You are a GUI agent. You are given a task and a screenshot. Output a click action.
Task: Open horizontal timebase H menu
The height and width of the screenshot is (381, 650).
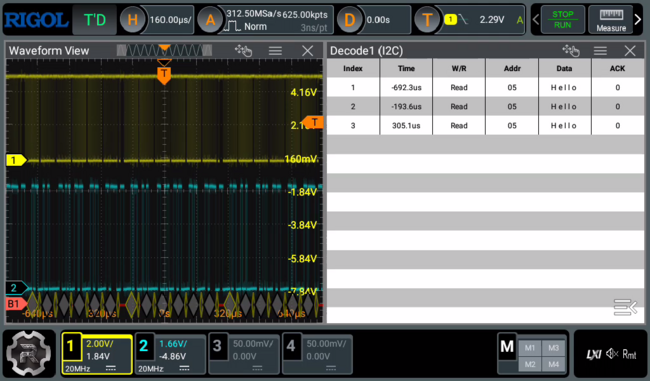click(x=132, y=19)
